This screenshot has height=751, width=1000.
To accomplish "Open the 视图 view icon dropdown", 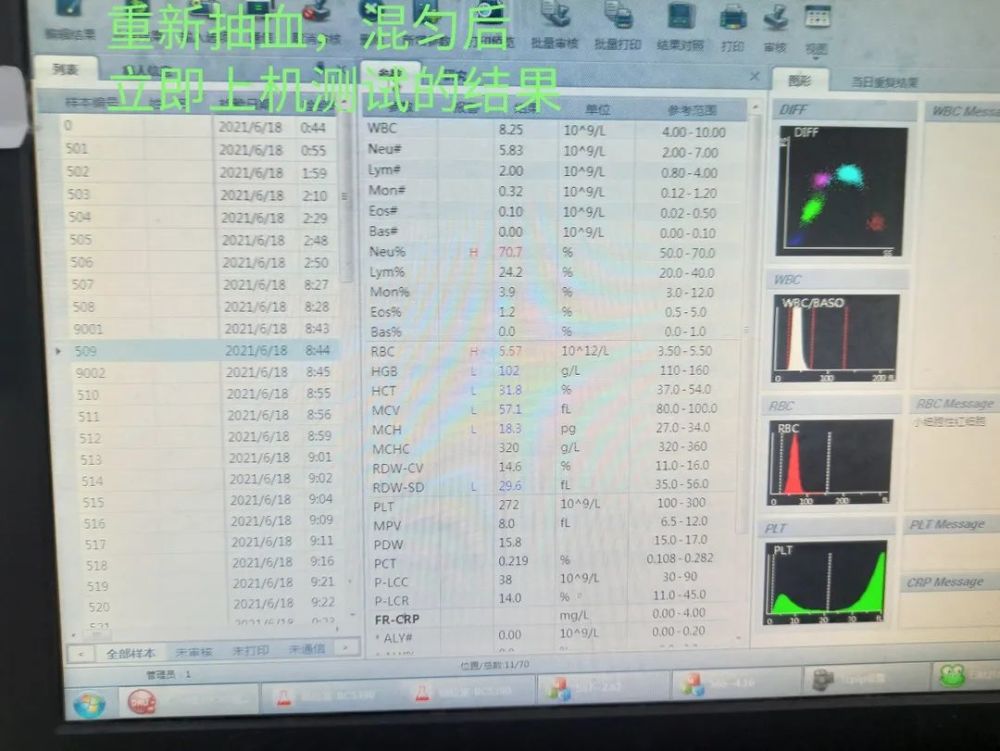I will 817,29.
